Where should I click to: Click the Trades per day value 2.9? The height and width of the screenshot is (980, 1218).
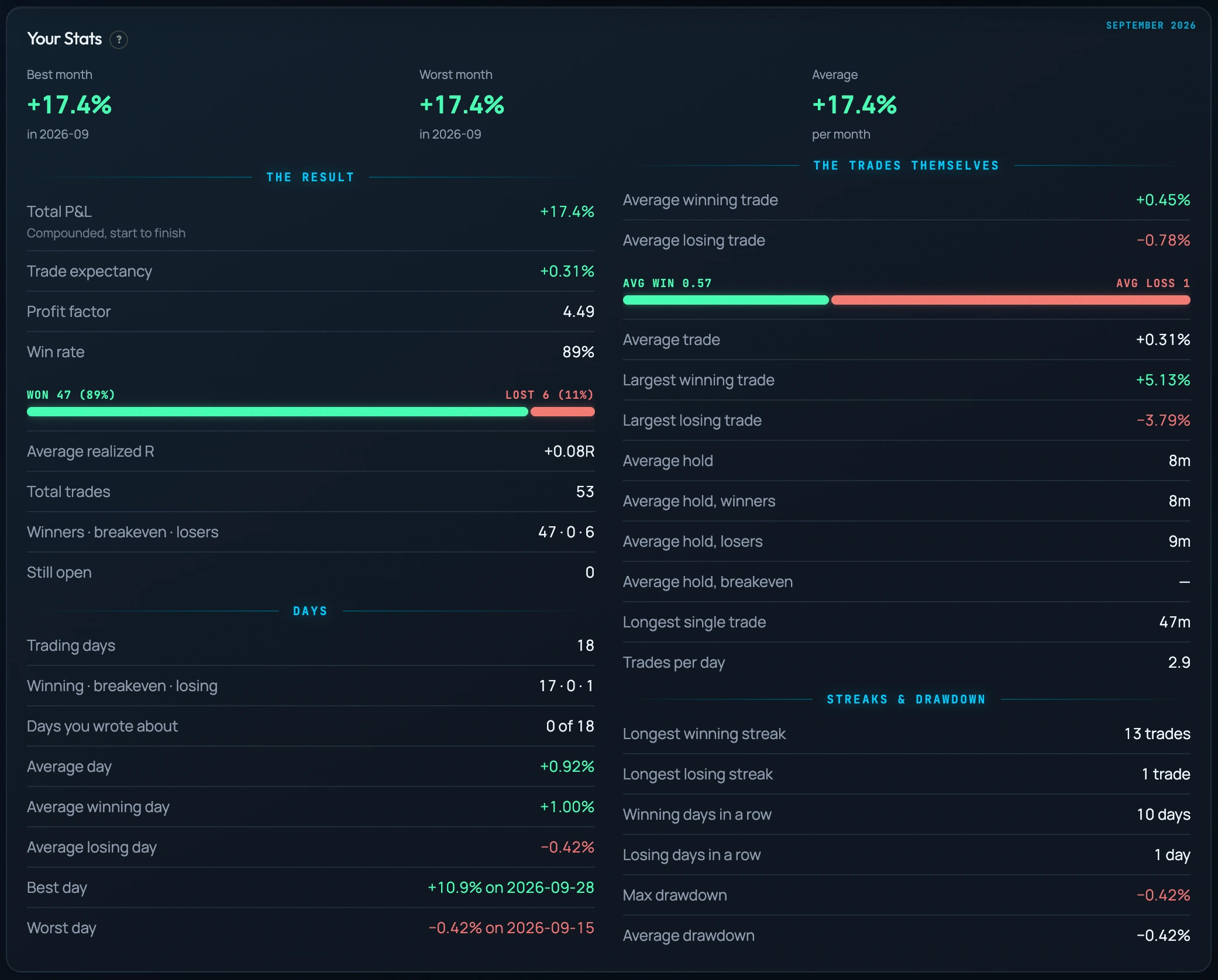[x=1179, y=662]
